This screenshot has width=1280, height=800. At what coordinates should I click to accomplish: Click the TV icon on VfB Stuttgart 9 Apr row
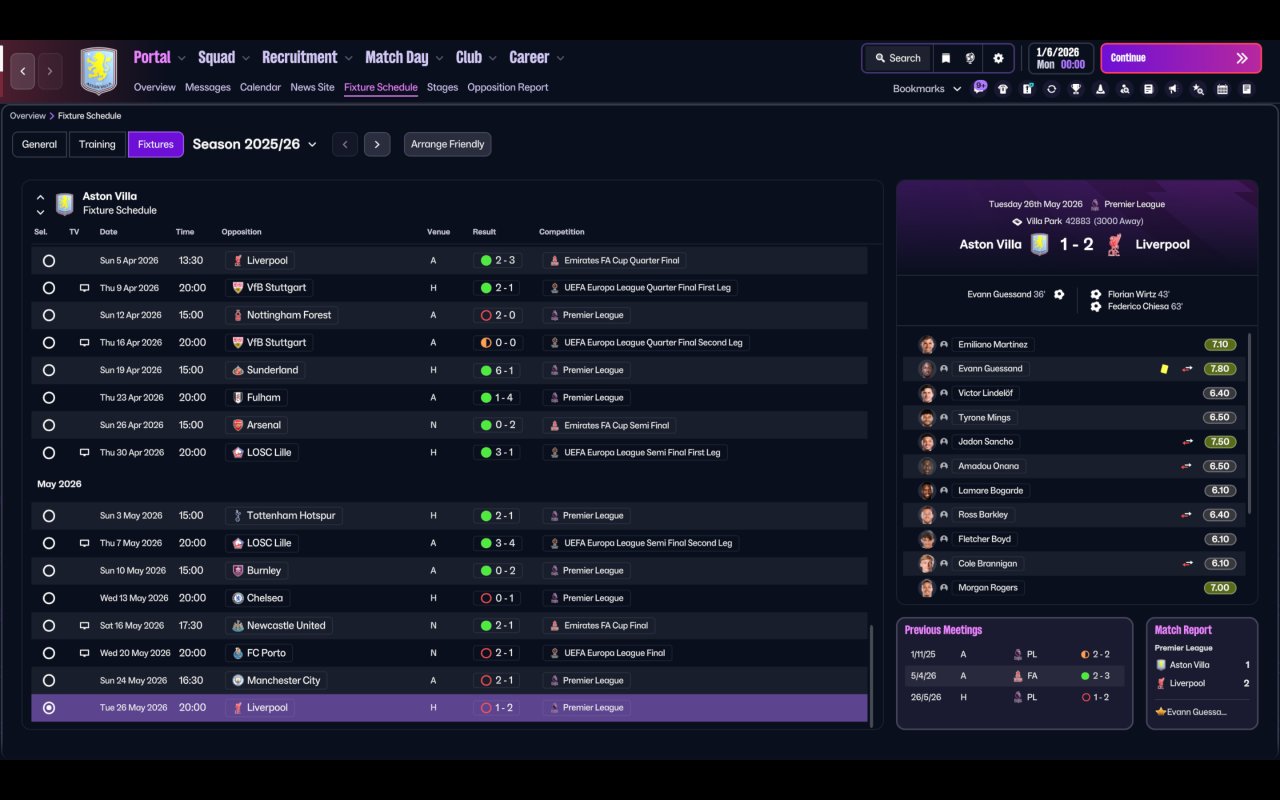[x=85, y=288]
